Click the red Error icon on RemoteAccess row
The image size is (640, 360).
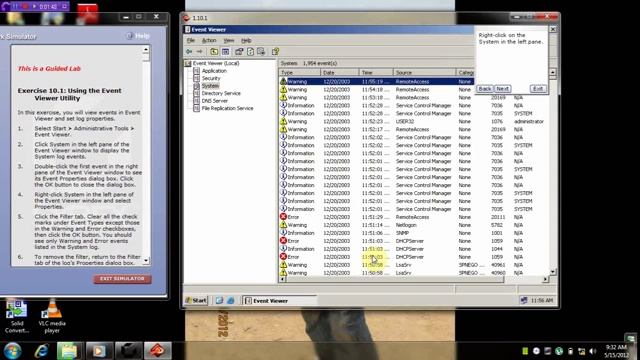283,217
